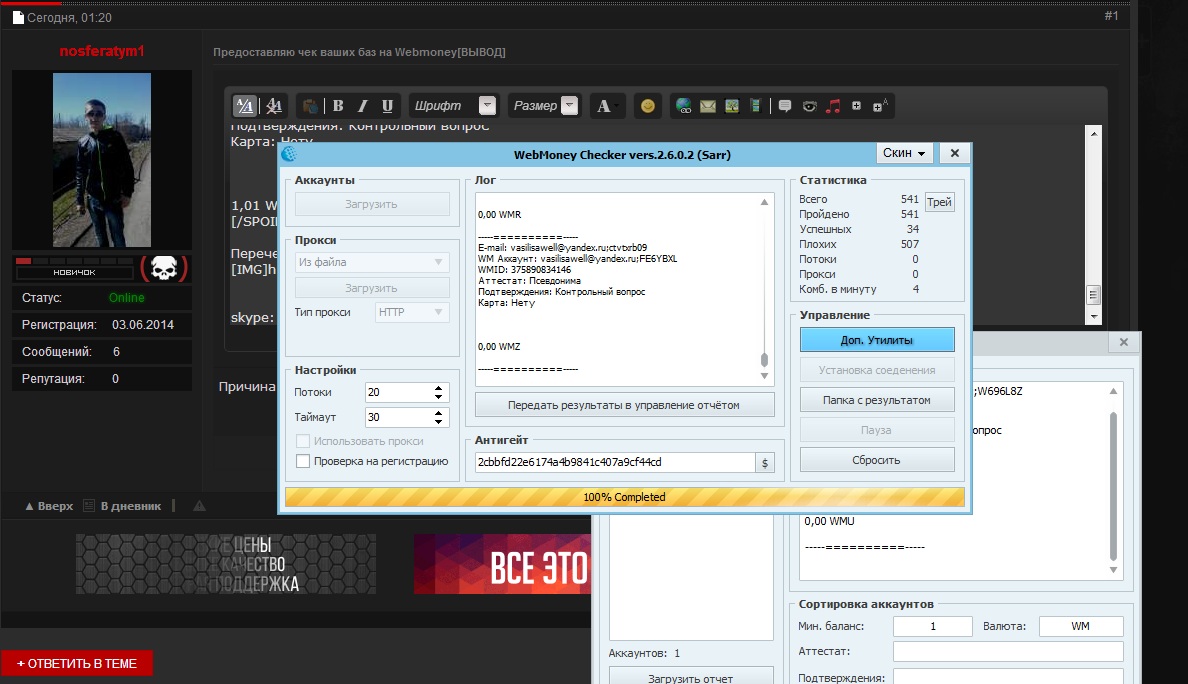Tick the Использовать прокси checkbox
The height and width of the screenshot is (684, 1188).
click(303, 441)
